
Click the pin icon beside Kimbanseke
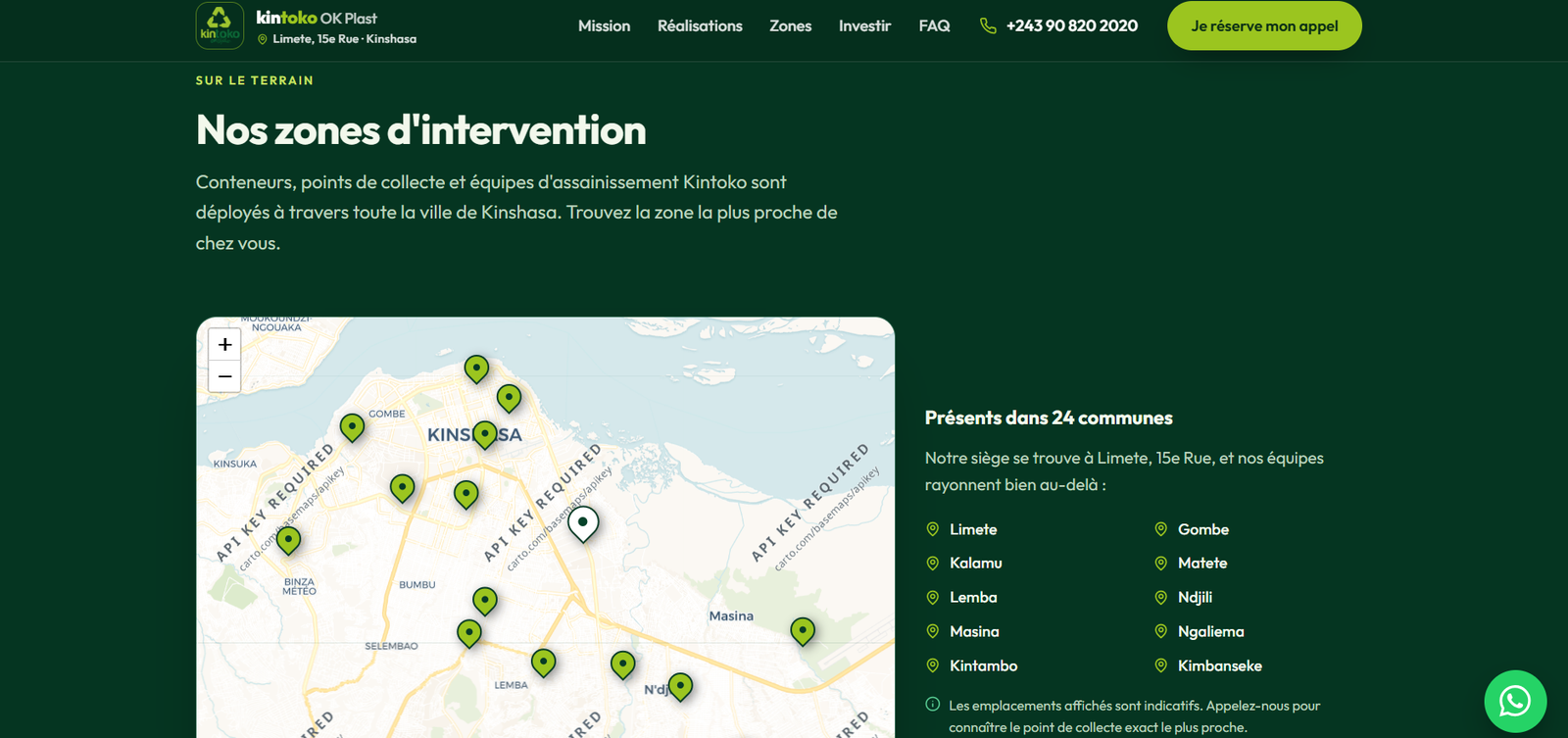1161,665
